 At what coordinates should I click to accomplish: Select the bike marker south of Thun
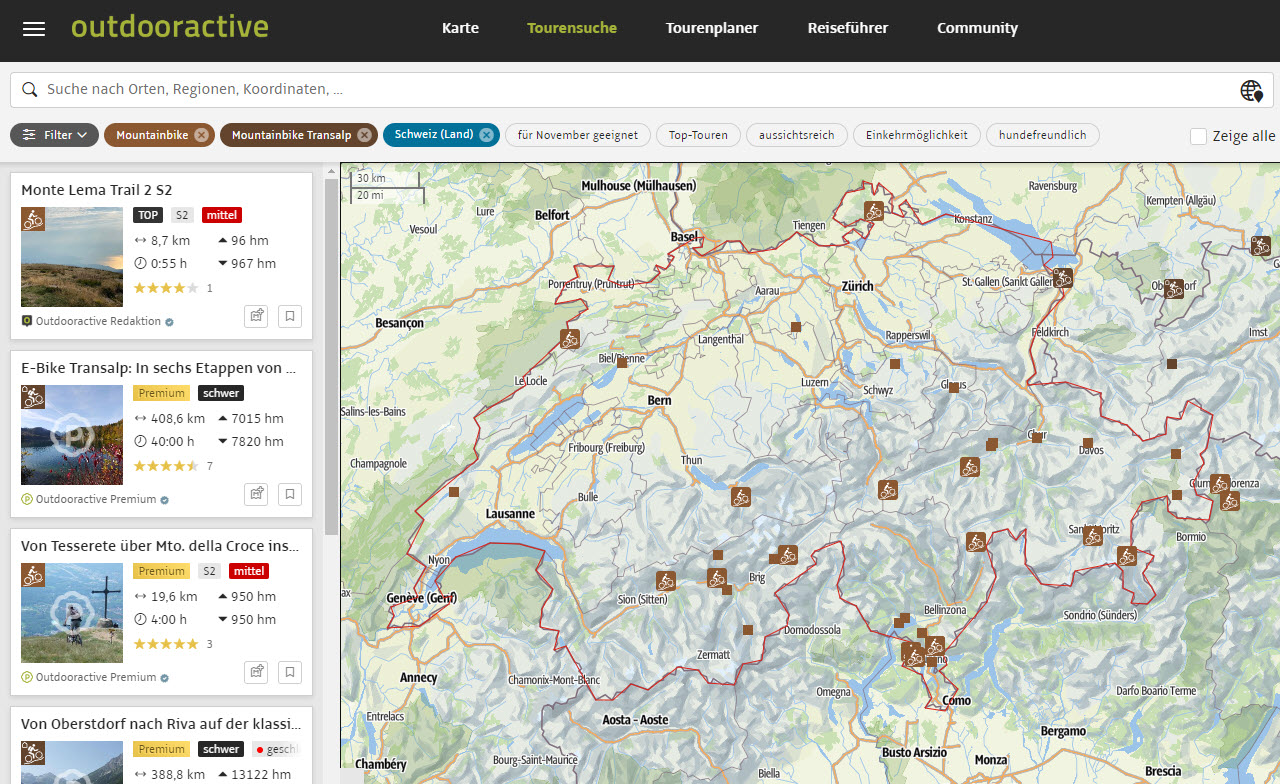740,497
